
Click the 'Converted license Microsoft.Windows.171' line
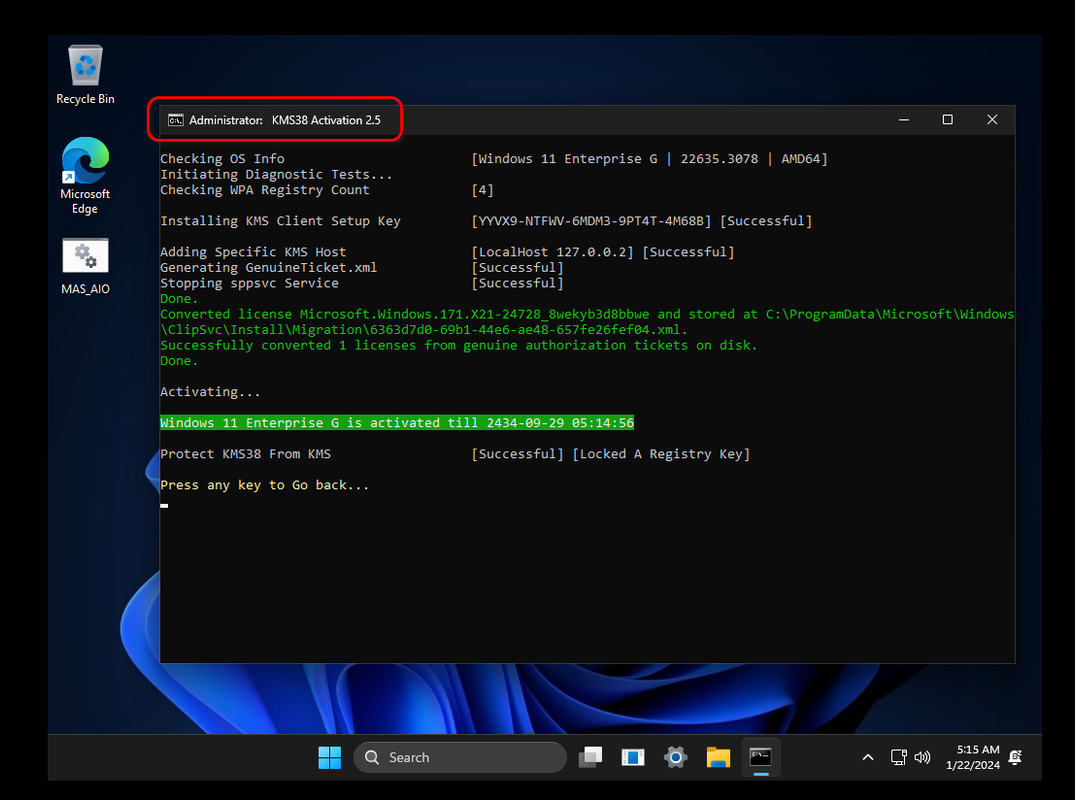pos(587,315)
